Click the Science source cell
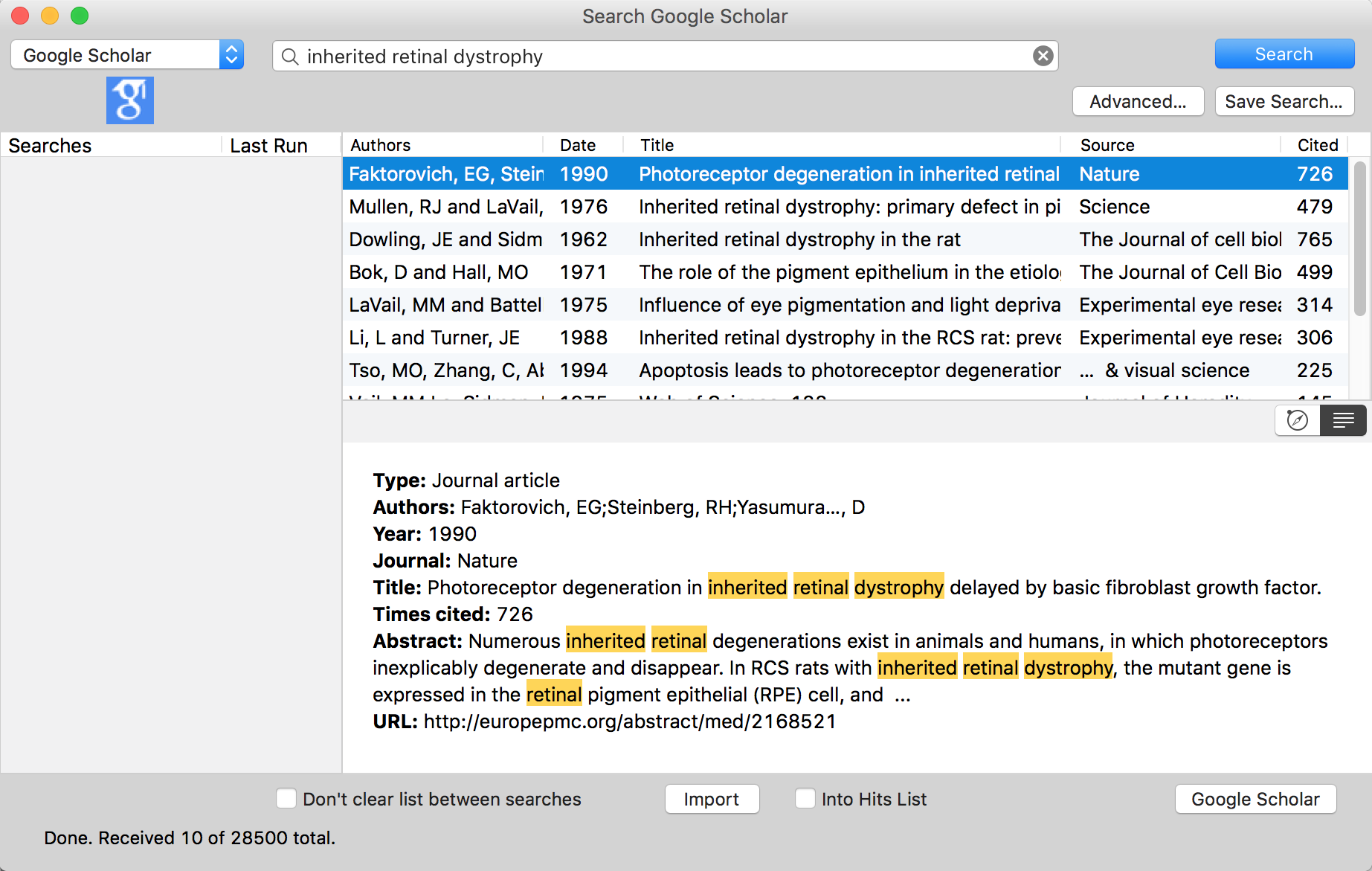1372x871 pixels. click(1114, 207)
